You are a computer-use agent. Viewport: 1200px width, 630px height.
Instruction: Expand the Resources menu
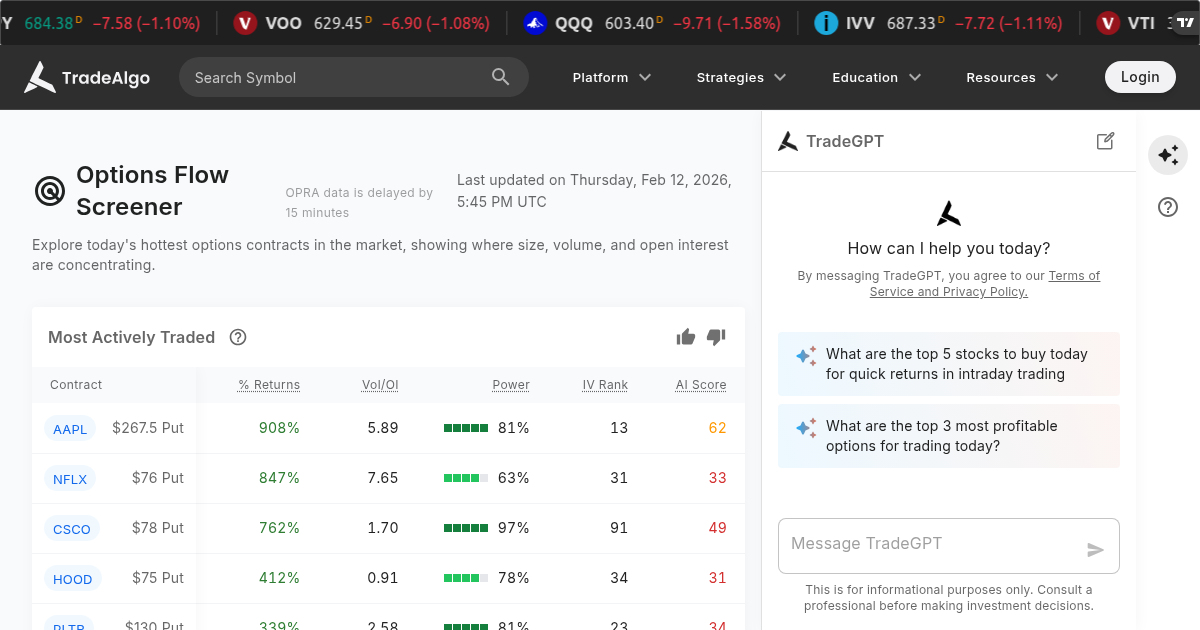pyautogui.click(x=1012, y=77)
